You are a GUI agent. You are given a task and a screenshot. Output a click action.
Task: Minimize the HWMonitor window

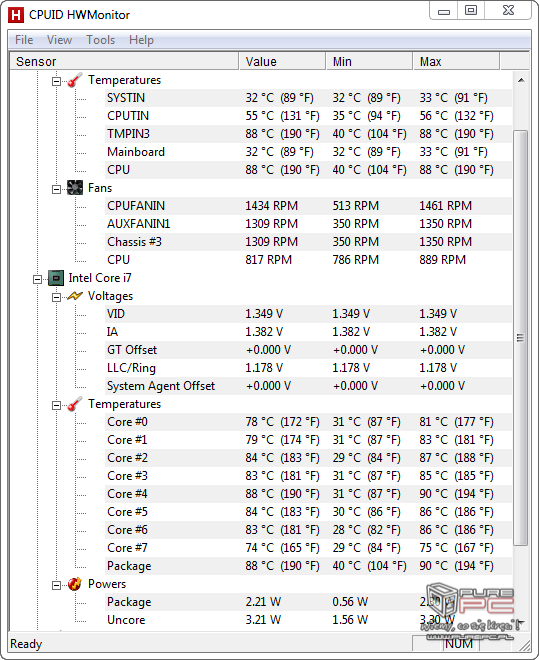444,11
